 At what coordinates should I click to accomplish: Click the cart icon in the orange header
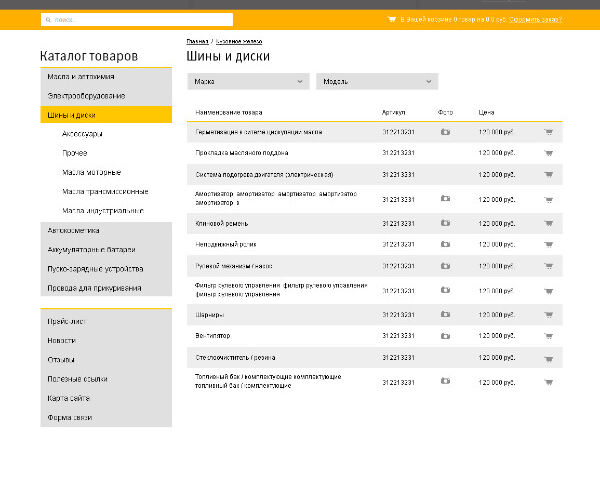391,19
